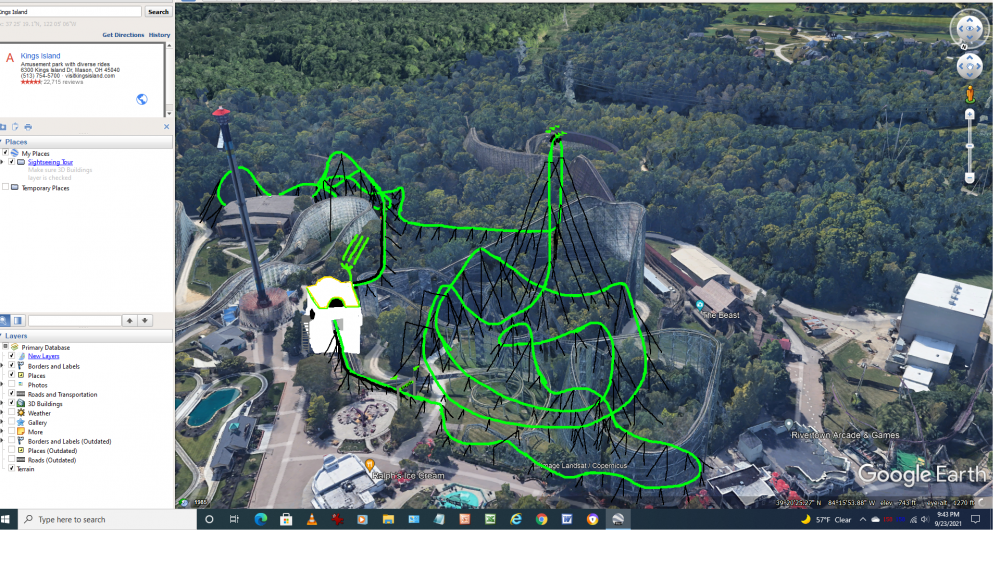Open the New Layers link

[43, 356]
